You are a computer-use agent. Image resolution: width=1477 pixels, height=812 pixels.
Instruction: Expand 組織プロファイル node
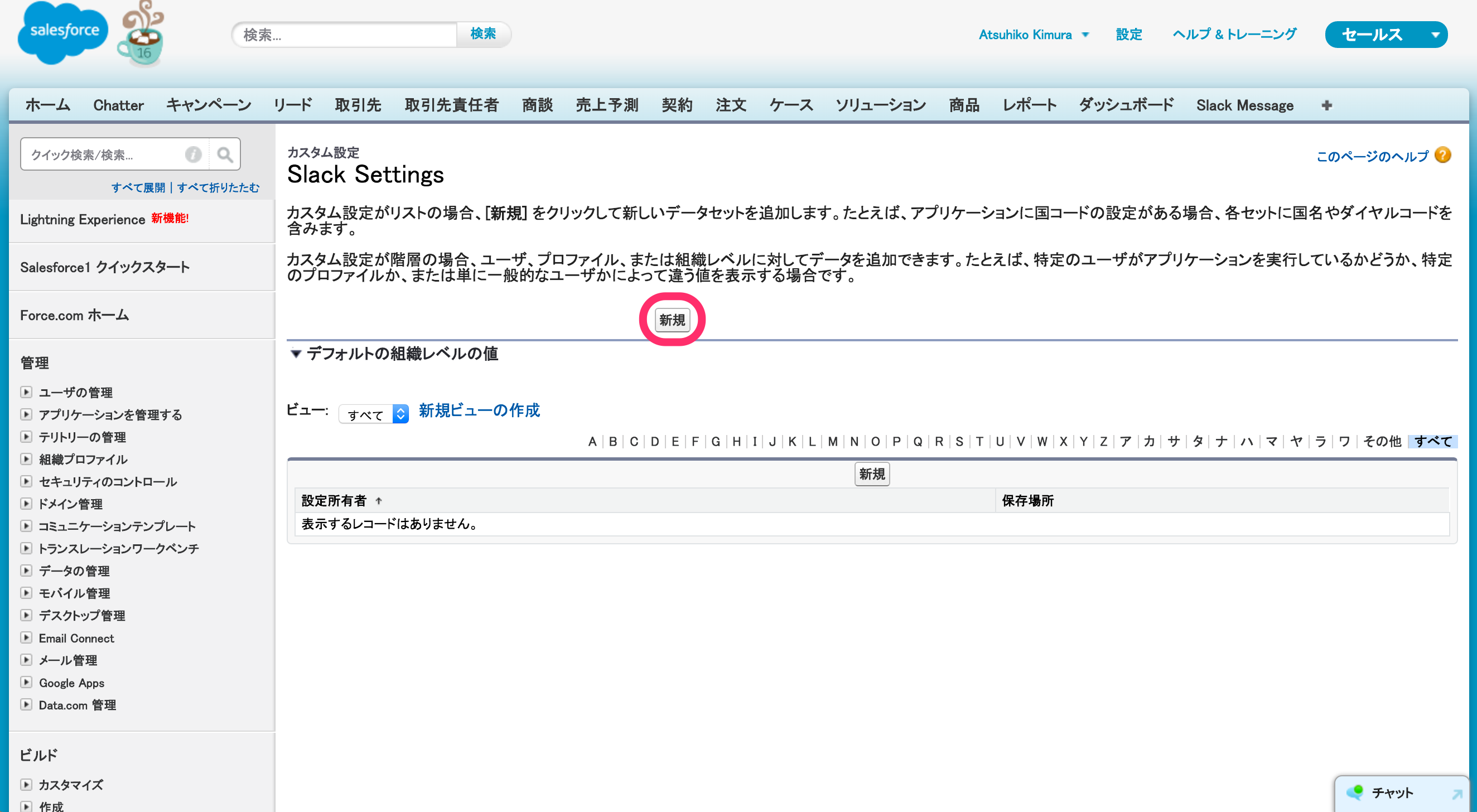tap(26, 460)
